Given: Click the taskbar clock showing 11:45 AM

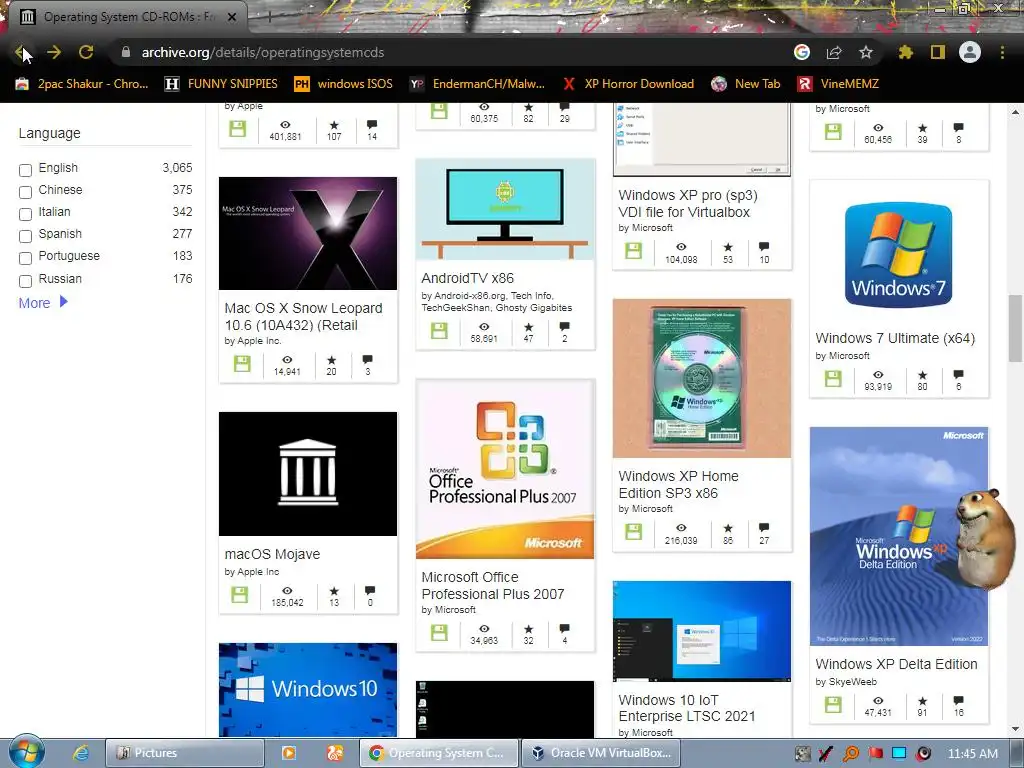Looking at the screenshot, I should [972, 754].
